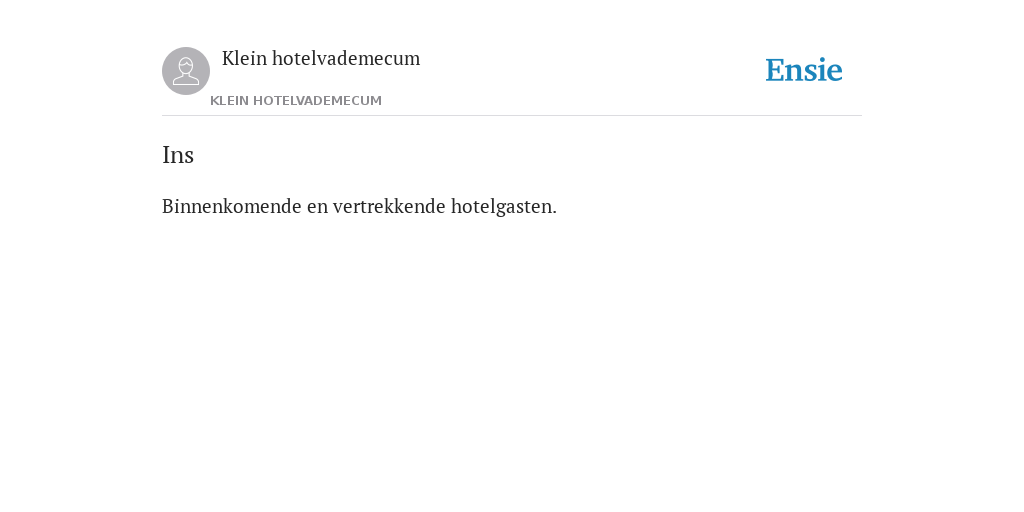This screenshot has height=512, width=1024.
Task: Click KLEIN in the gray uppercase label
Action: pos(229,101)
